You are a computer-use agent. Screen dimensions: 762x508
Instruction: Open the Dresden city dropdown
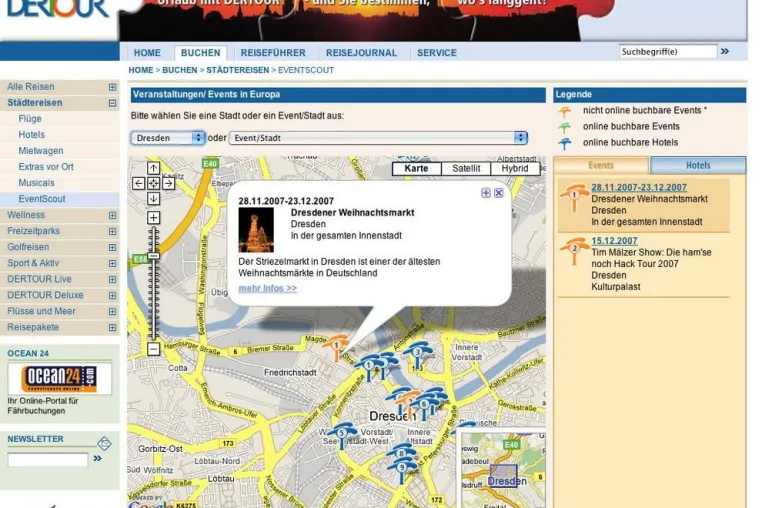168,138
